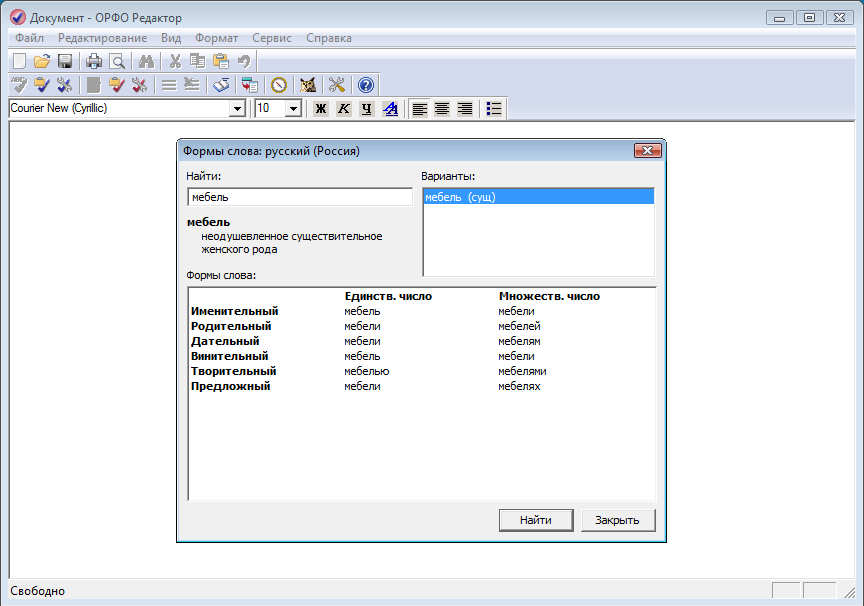Viewport: 864px width, 606px height.
Task: Open the Редактирование menu
Action: coord(102,38)
